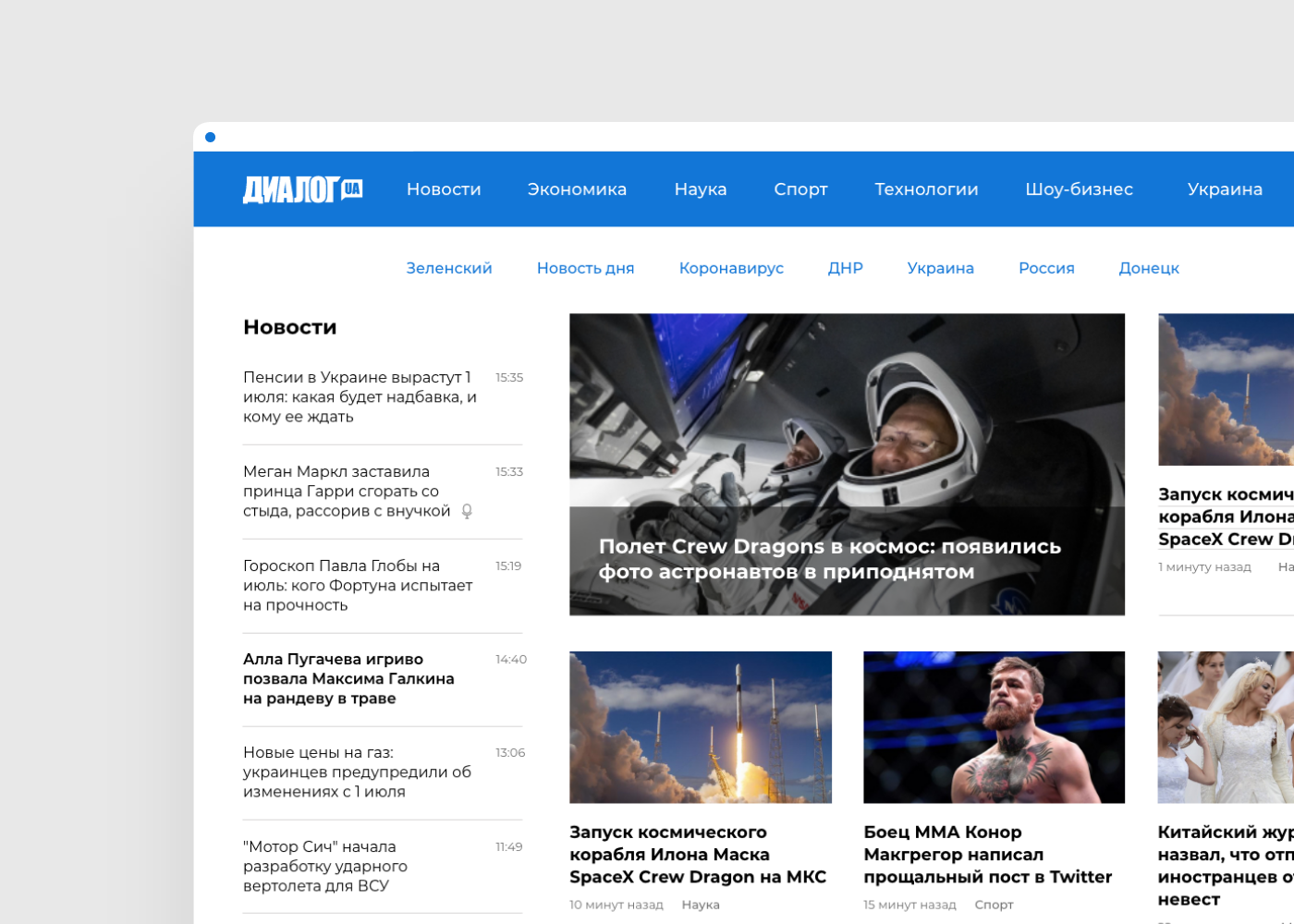Image resolution: width=1294 pixels, height=924 pixels.
Task: Click the 10 минут назад label
Action: point(616,905)
